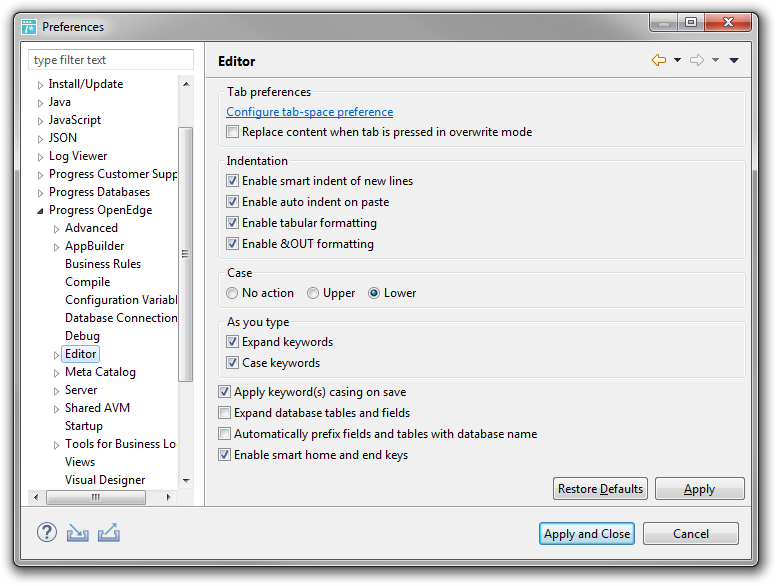Click the export preferences icon
This screenshot has width=777, height=586.
109,533
